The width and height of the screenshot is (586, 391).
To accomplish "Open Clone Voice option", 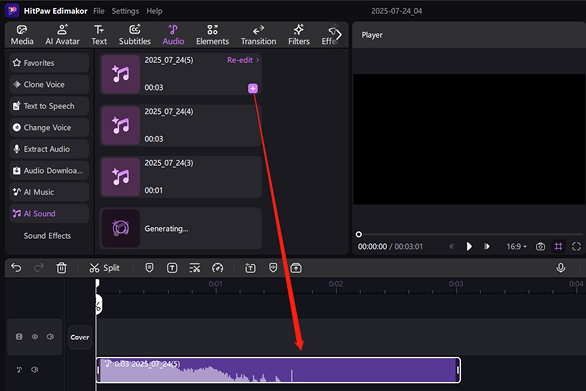I will (x=49, y=84).
